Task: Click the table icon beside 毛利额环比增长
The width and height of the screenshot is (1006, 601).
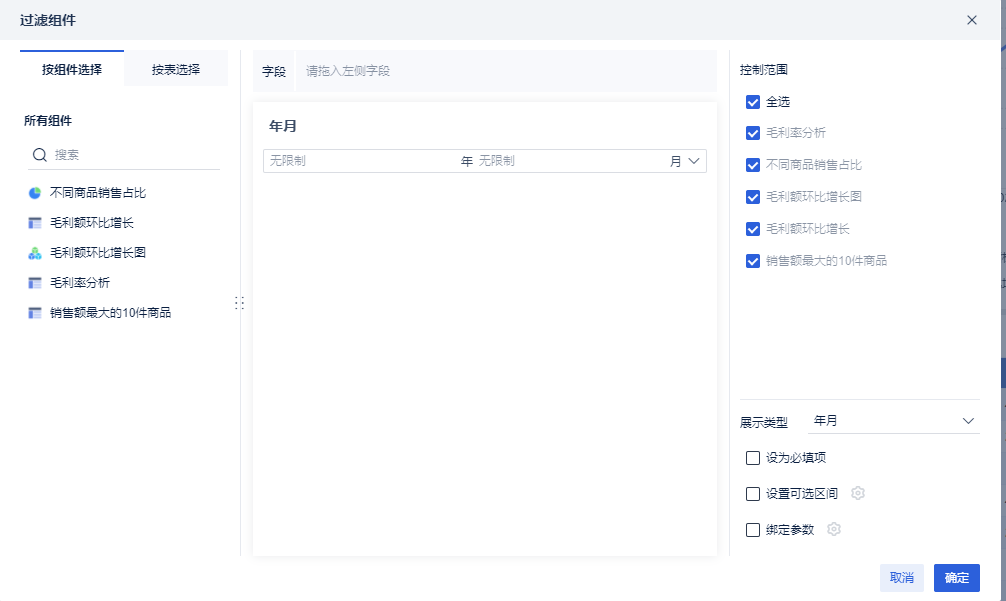Action: pyautogui.click(x=35, y=223)
